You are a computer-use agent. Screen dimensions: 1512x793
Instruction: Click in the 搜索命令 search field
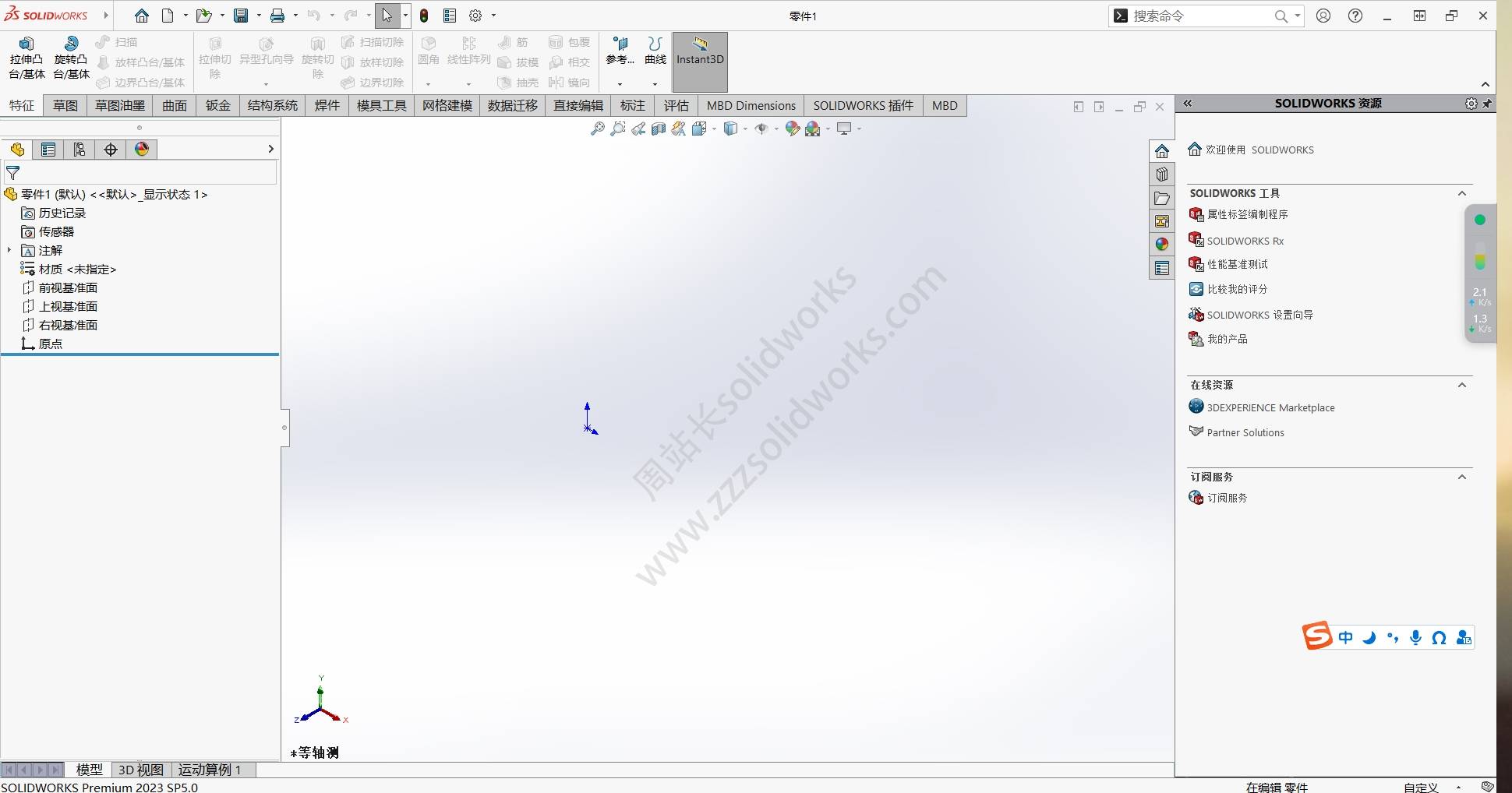pyautogui.click(x=1200, y=16)
